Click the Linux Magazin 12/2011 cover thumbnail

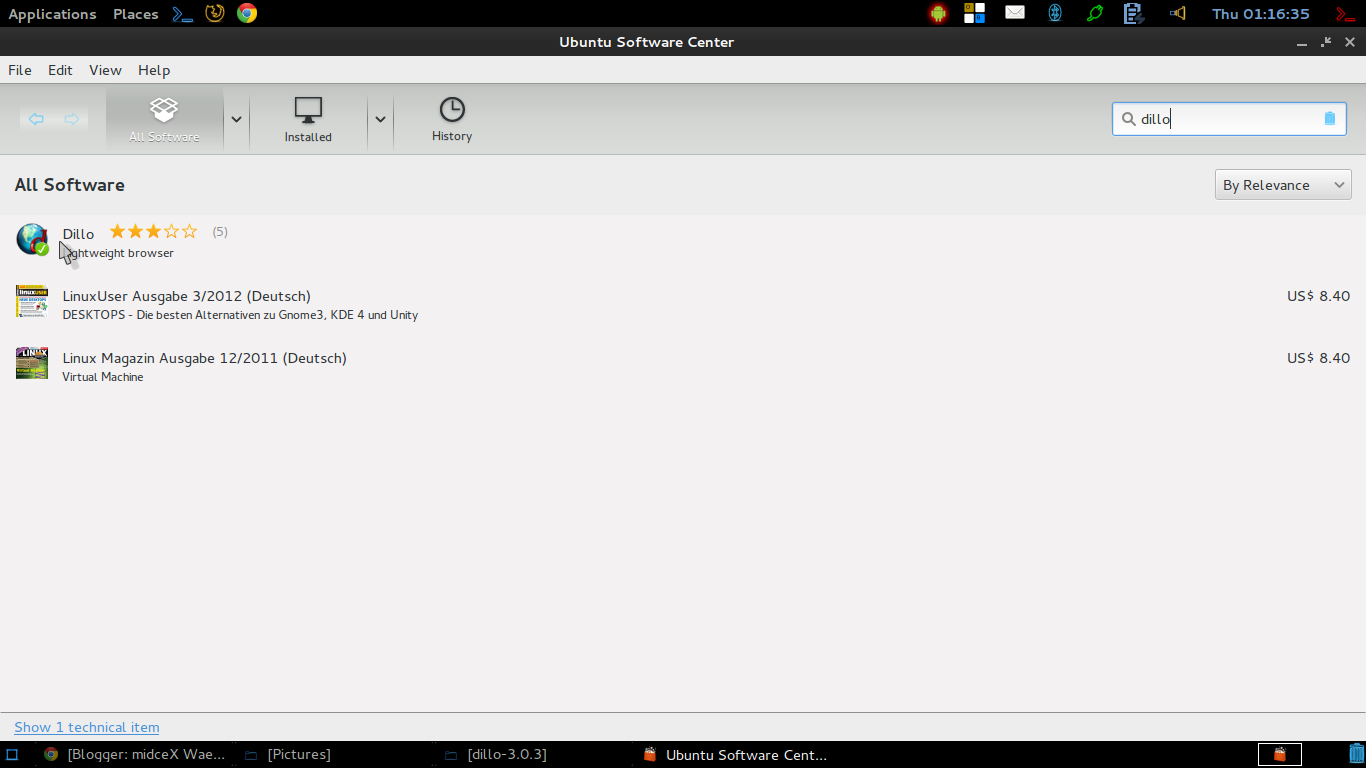click(32, 363)
